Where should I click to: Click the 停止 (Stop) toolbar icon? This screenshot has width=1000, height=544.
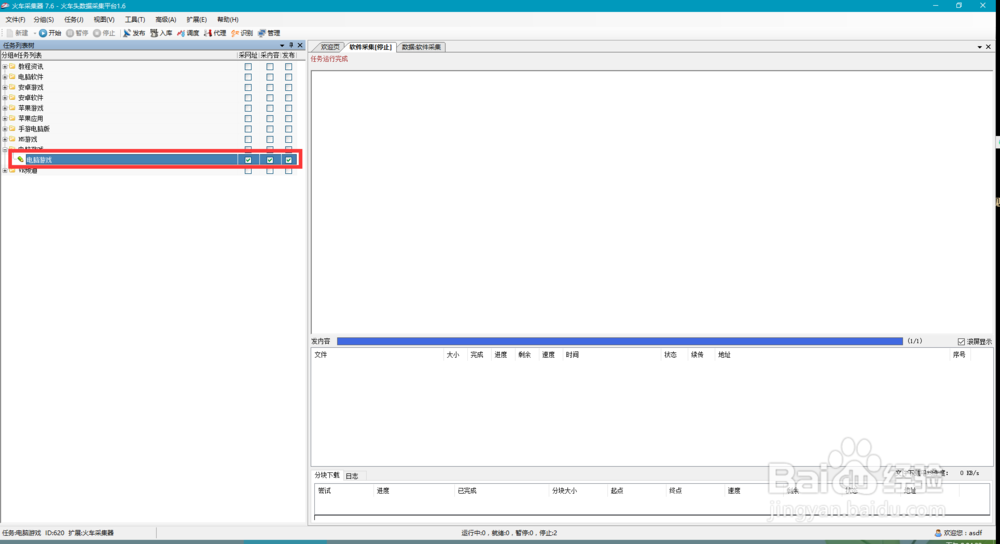pos(97,33)
